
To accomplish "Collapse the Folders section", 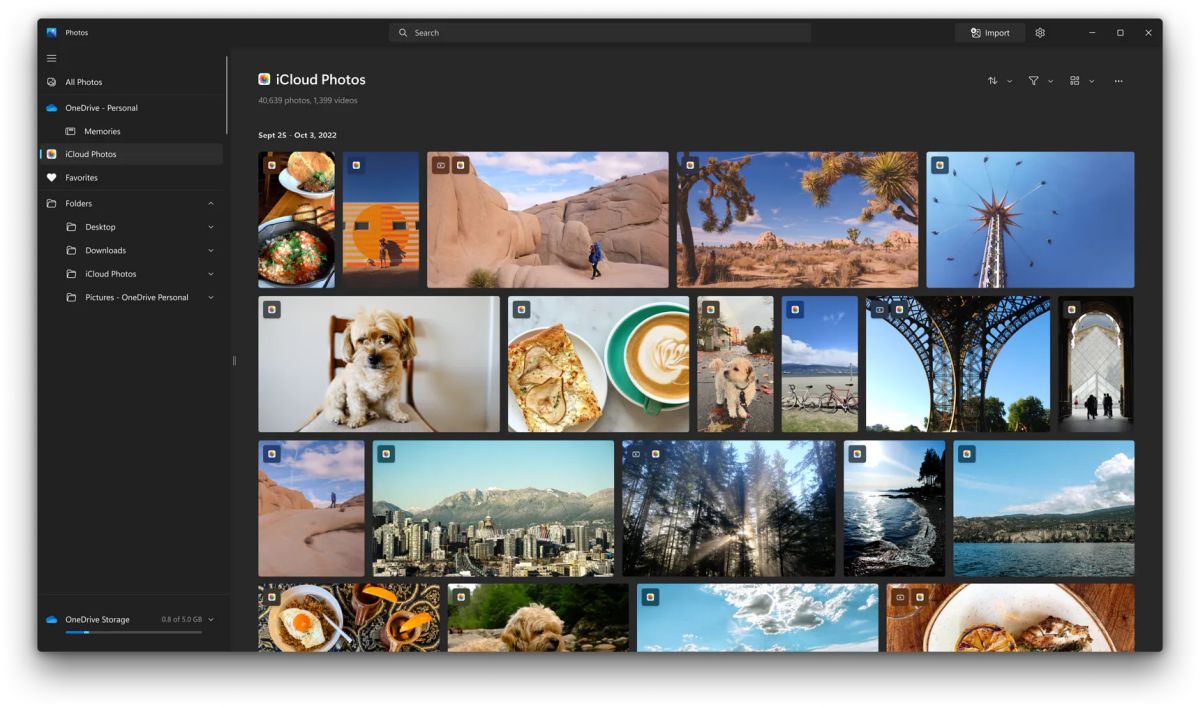I will tap(210, 203).
